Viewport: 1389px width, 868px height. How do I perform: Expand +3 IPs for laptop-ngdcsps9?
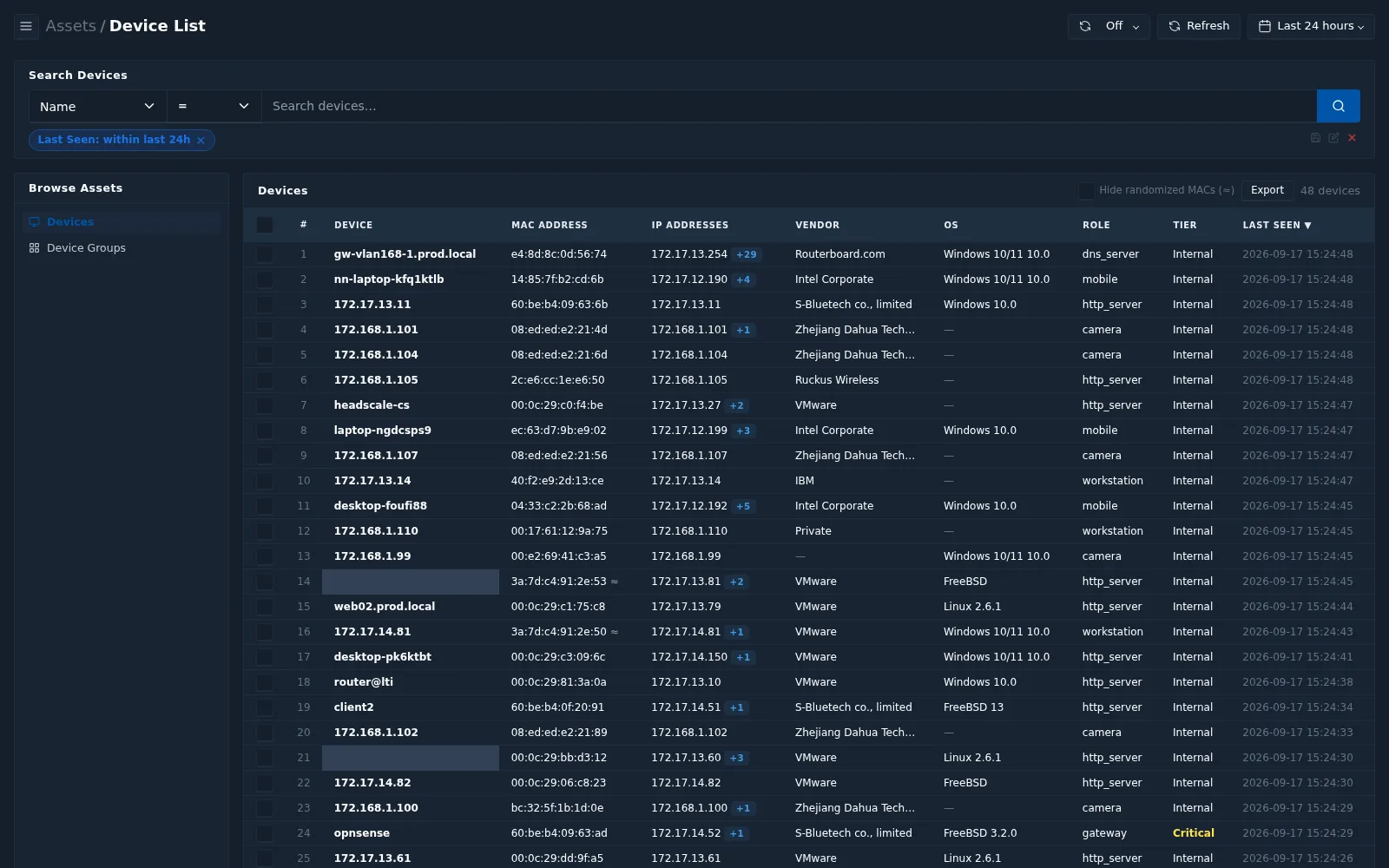743,431
